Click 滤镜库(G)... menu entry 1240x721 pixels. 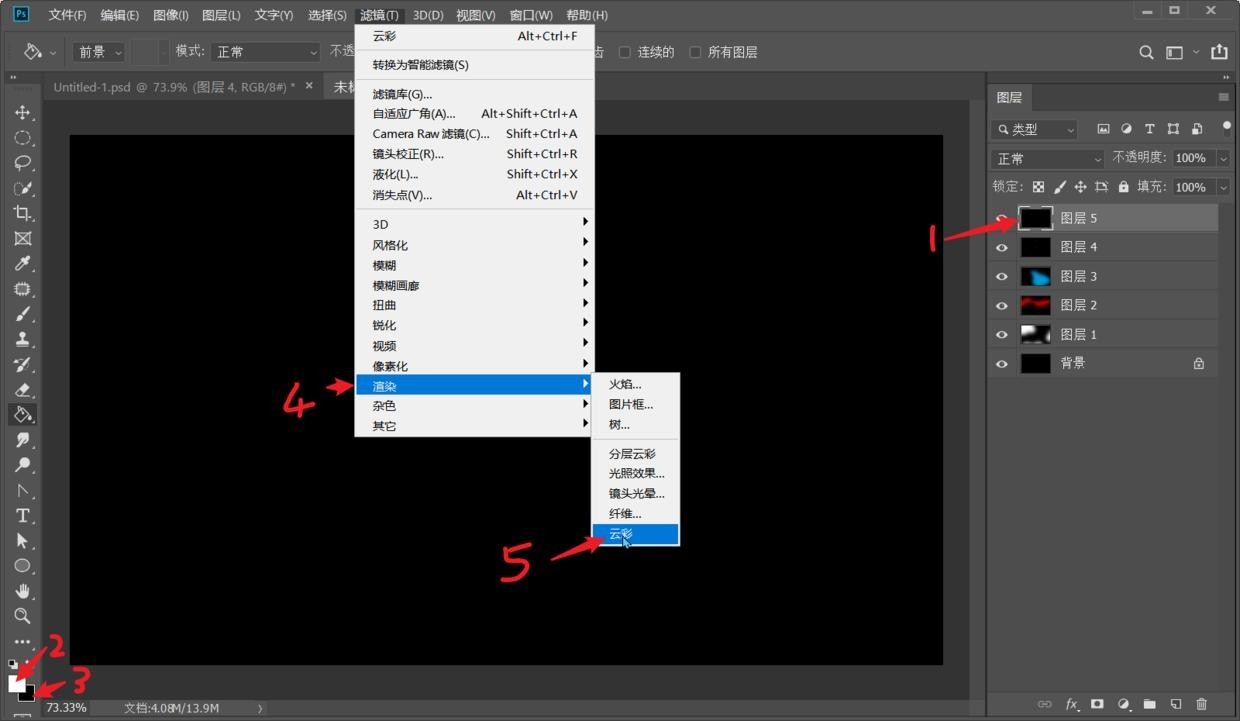(x=403, y=94)
